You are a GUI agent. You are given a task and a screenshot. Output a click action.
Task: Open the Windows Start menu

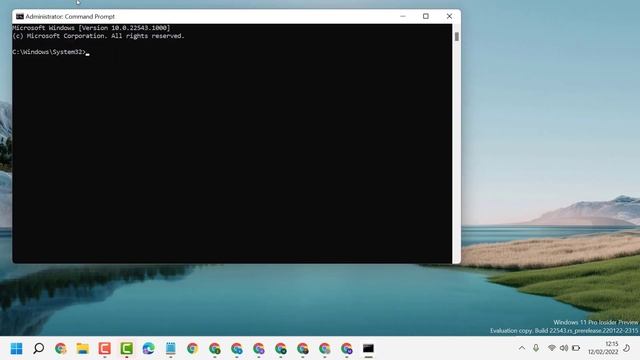click(x=16, y=349)
